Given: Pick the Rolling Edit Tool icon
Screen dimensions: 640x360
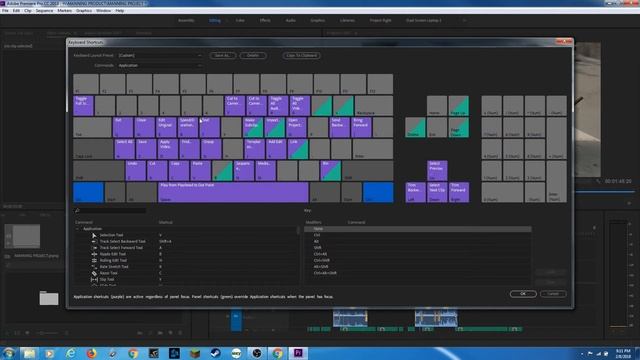Looking at the screenshot, I should pyautogui.click(x=94, y=260).
